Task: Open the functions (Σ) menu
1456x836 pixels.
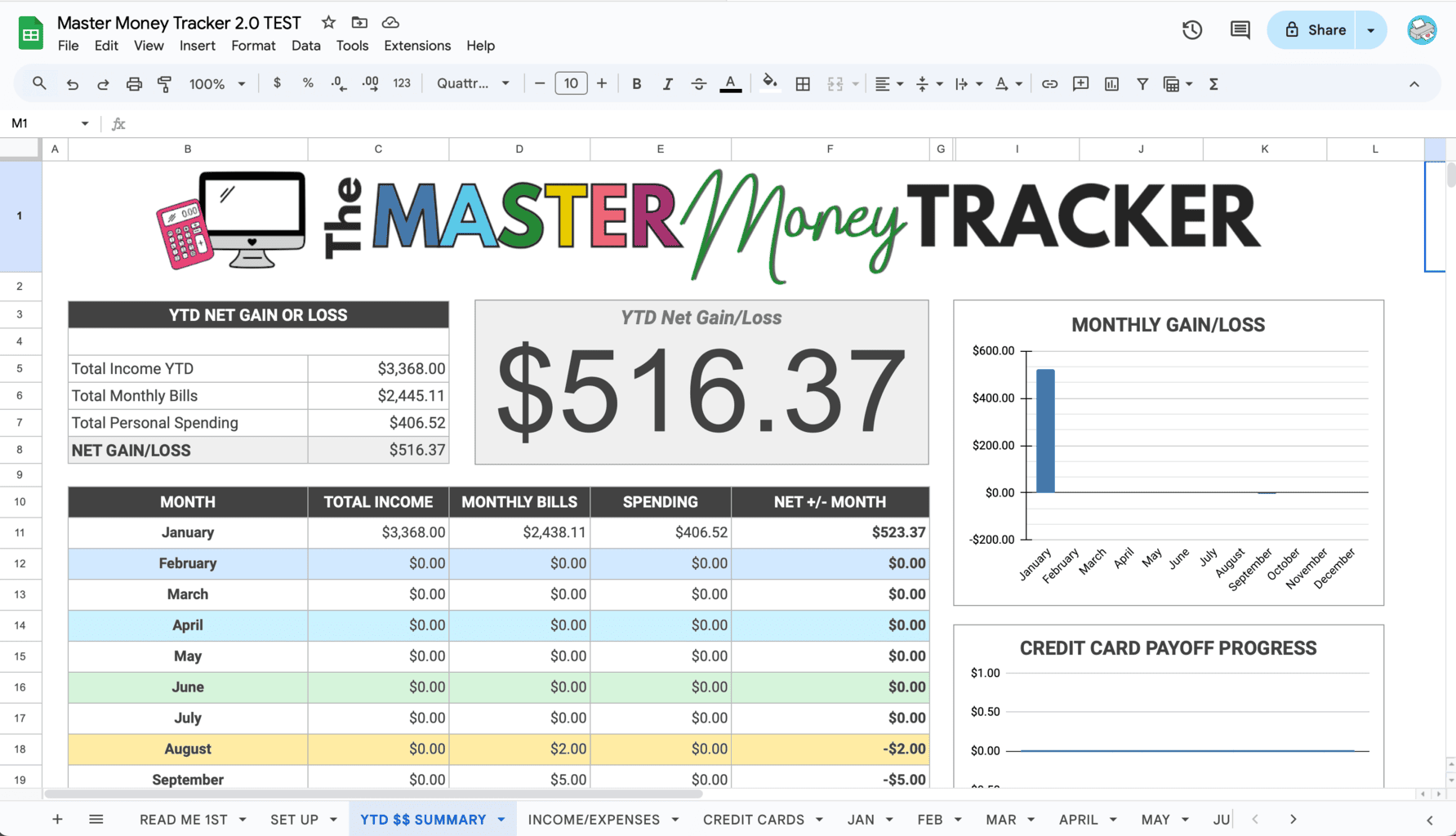Action: (1213, 83)
